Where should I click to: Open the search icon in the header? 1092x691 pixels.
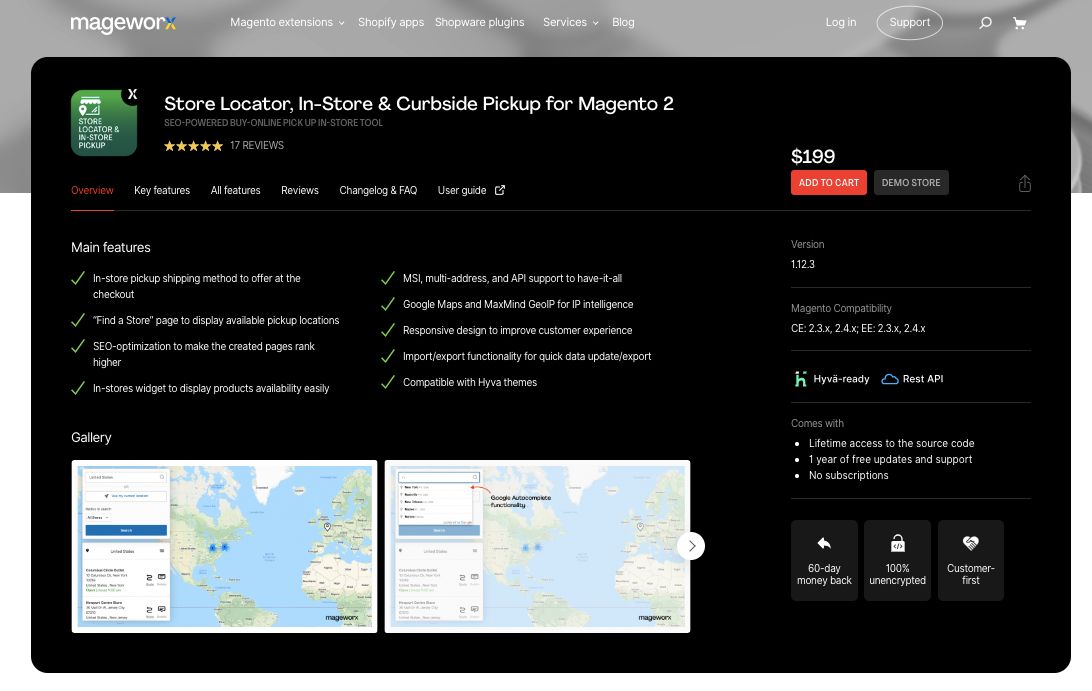coord(985,22)
